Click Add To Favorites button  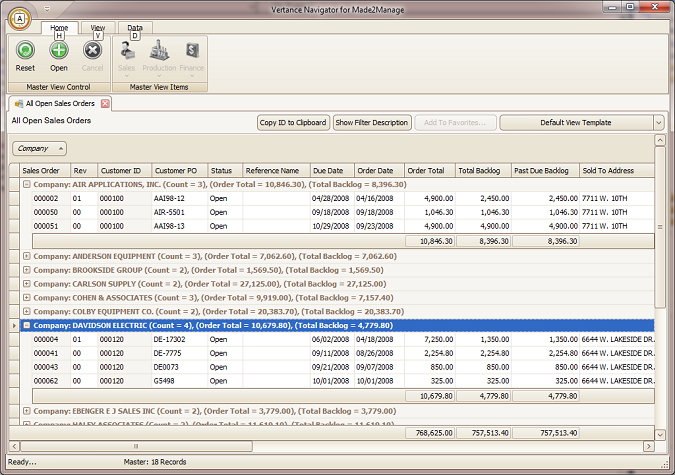[x=455, y=123]
